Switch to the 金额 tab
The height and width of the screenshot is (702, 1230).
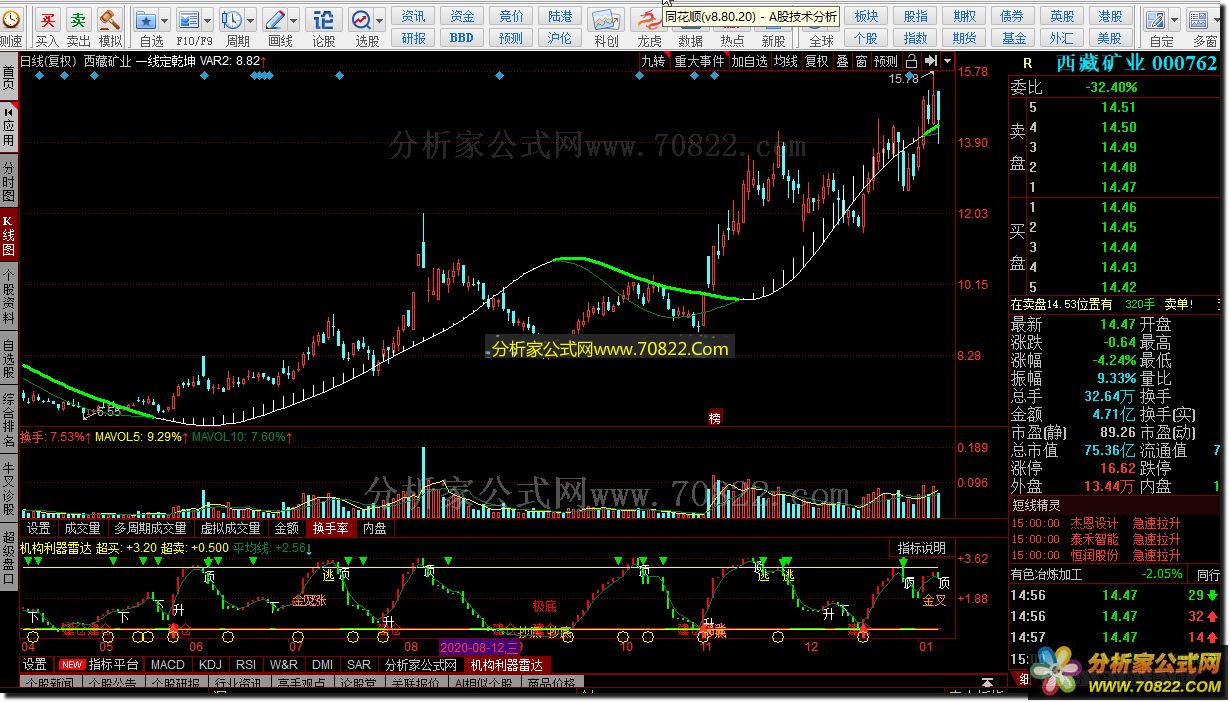pyautogui.click(x=286, y=528)
